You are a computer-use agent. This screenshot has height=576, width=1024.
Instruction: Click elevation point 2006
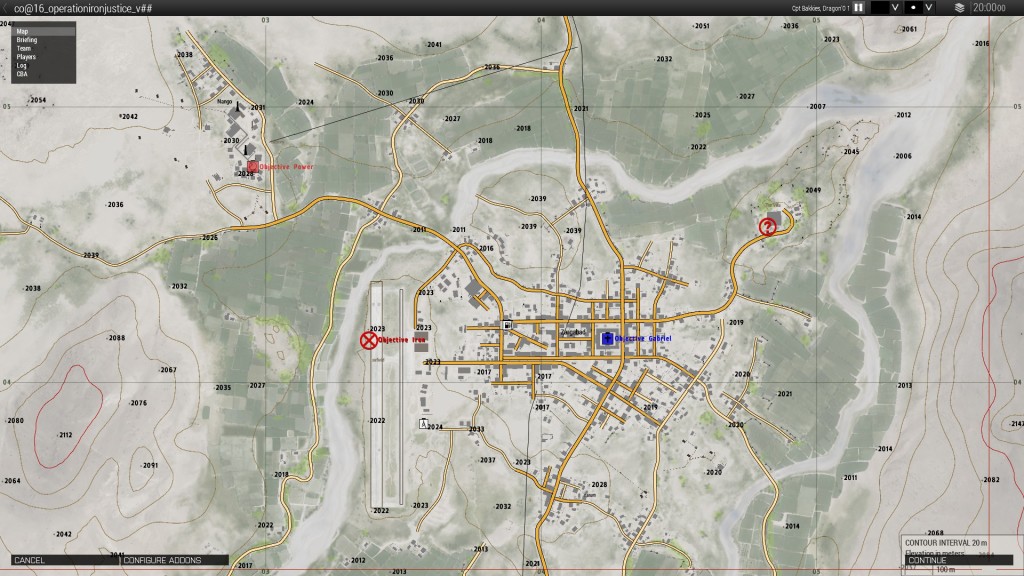[902, 156]
